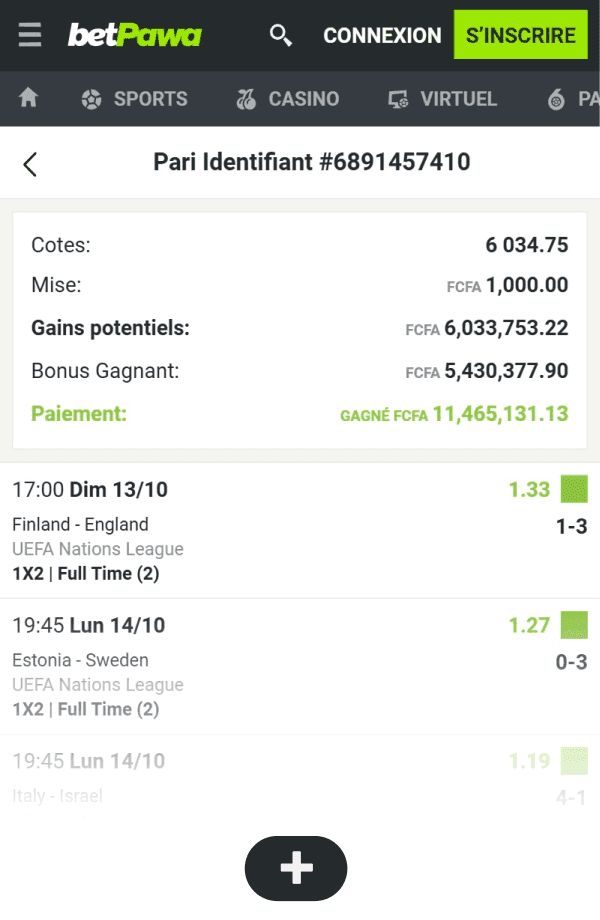Click the Casino cherries icon

tap(246, 99)
